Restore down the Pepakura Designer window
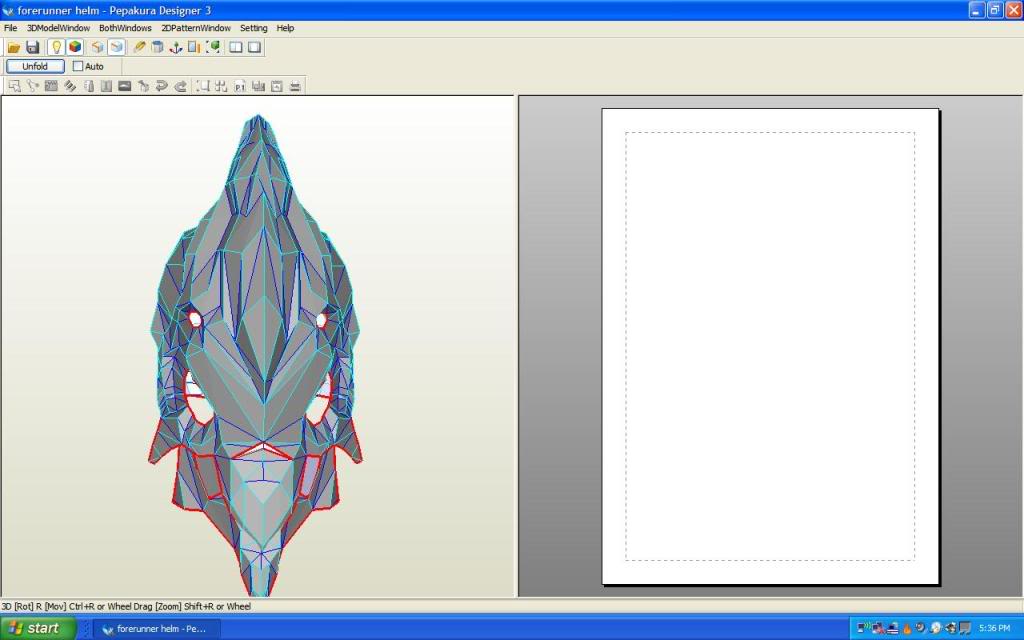 coord(995,10)
